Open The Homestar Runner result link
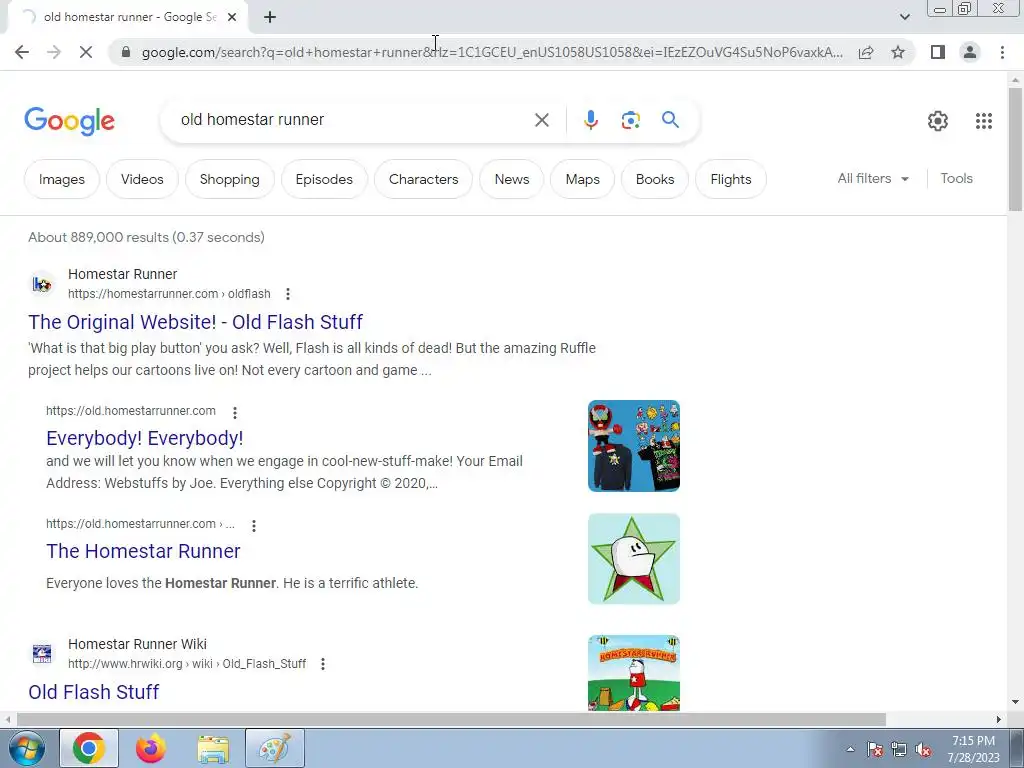The width and height of the screenshot is (1024, 768). 143,551
